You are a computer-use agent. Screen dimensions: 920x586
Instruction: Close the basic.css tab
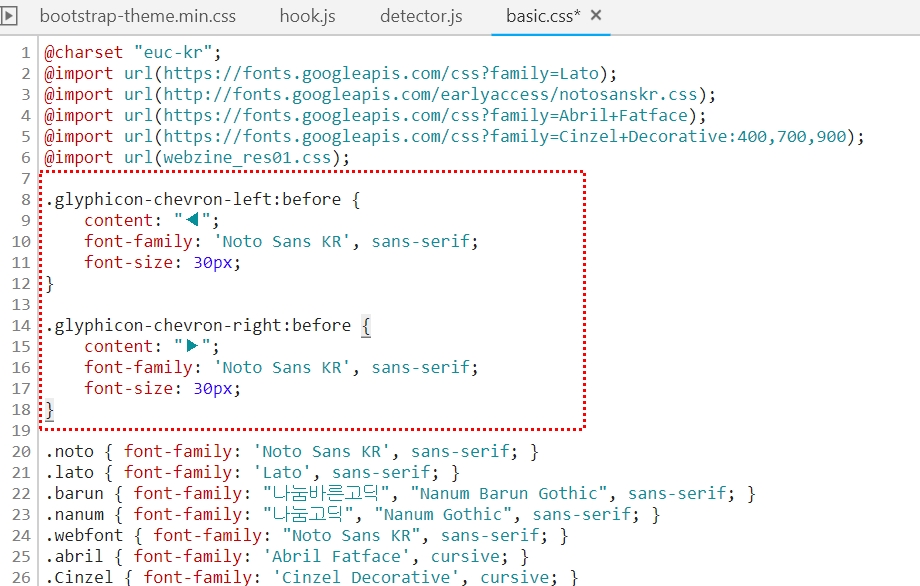click(x=597, y=16)
